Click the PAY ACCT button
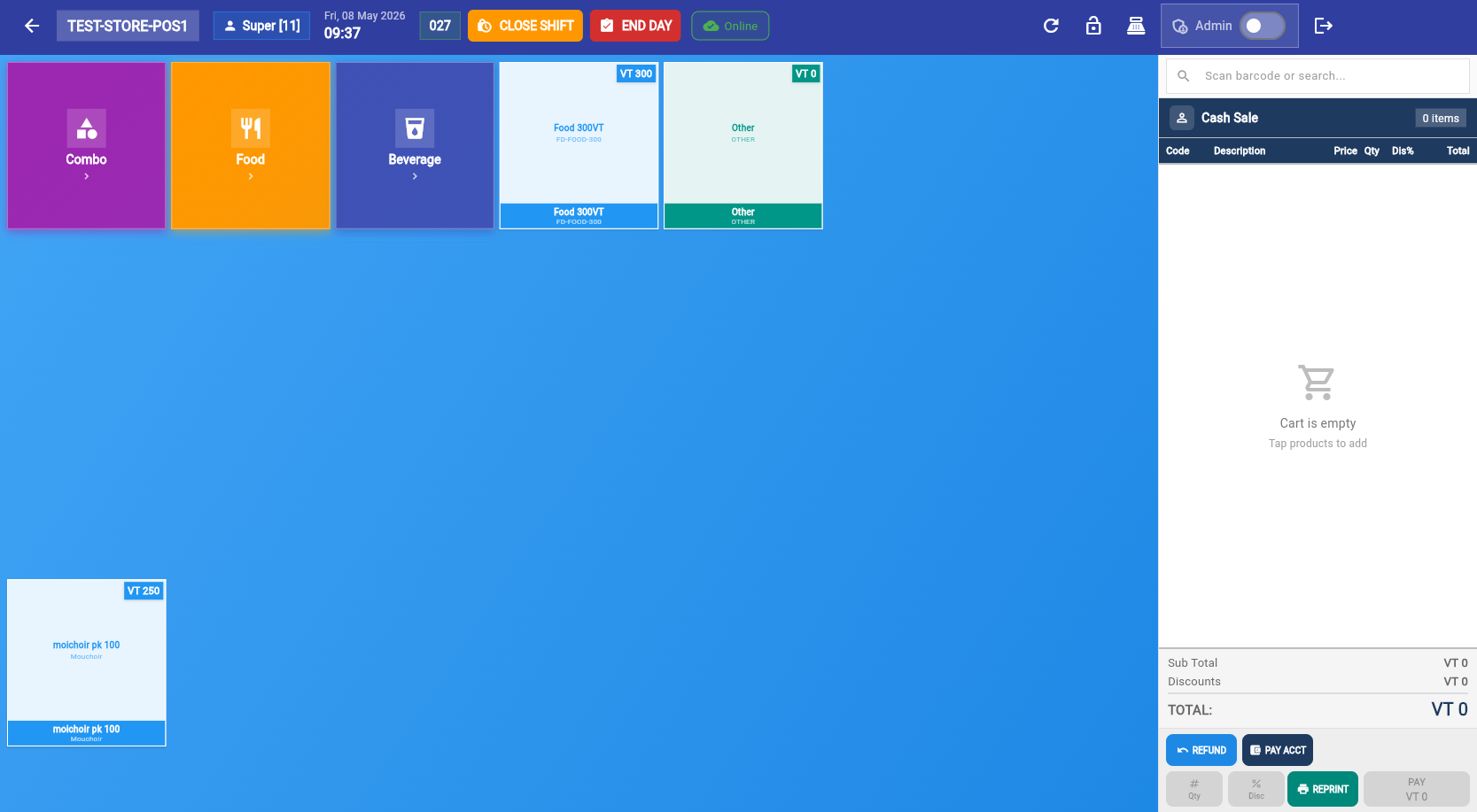Image resolution: width=1477 pixels, height=812 pixels. coord(1278,750)
